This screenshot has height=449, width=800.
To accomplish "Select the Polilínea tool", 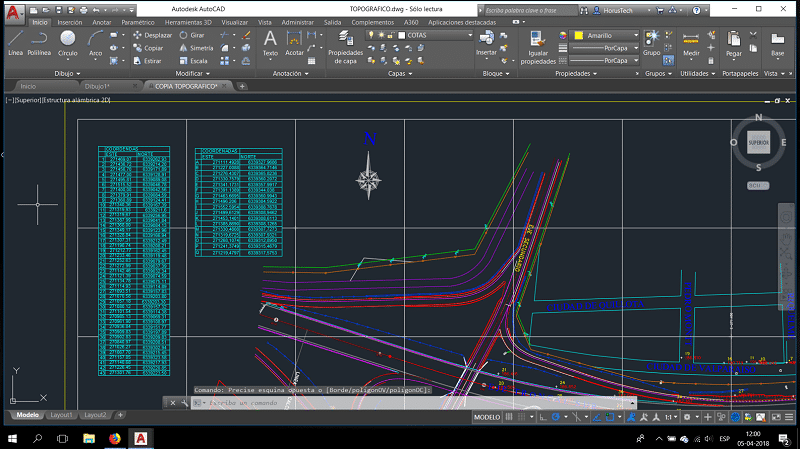I will point(39,43).
